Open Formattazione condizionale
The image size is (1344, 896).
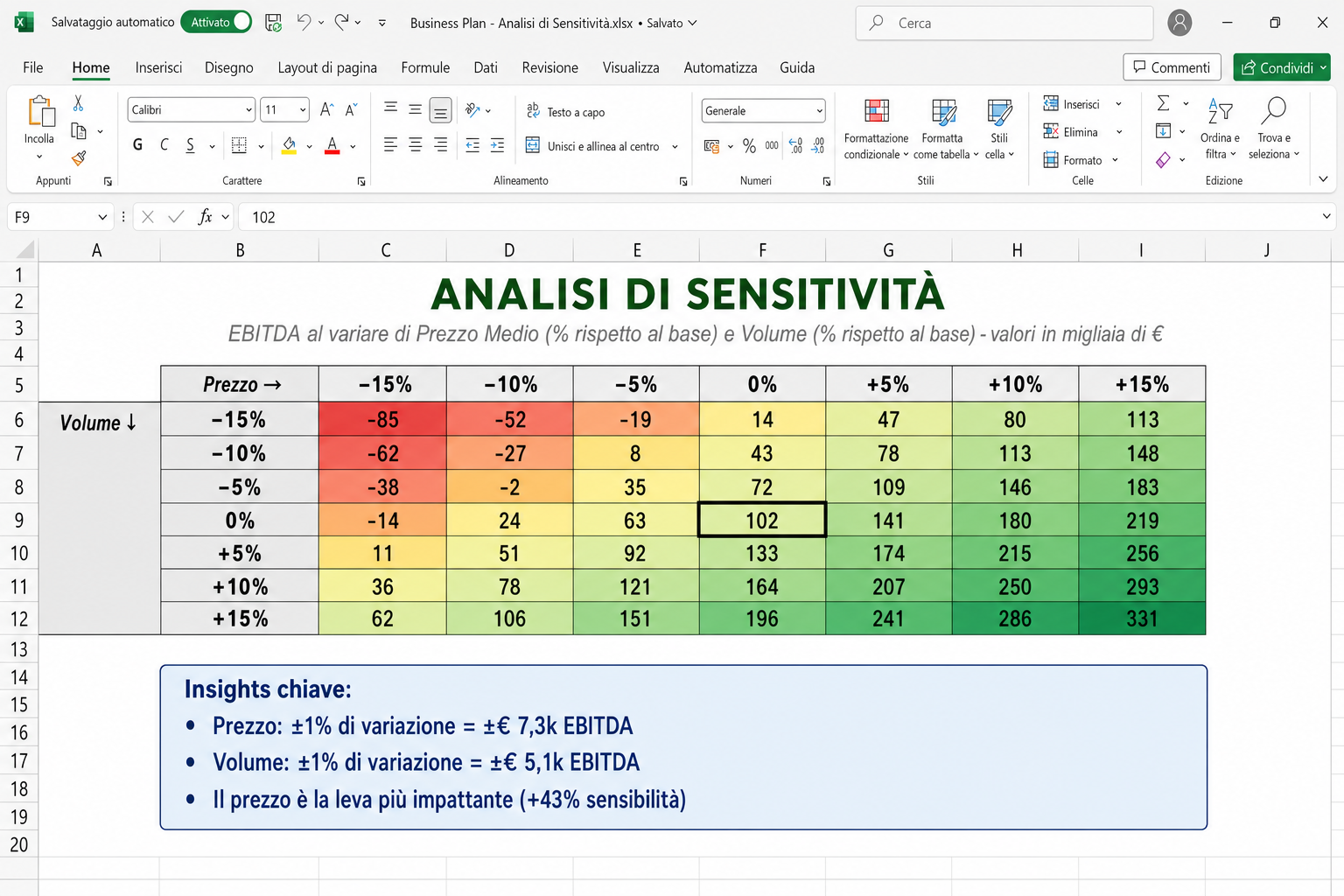(877, 129)
